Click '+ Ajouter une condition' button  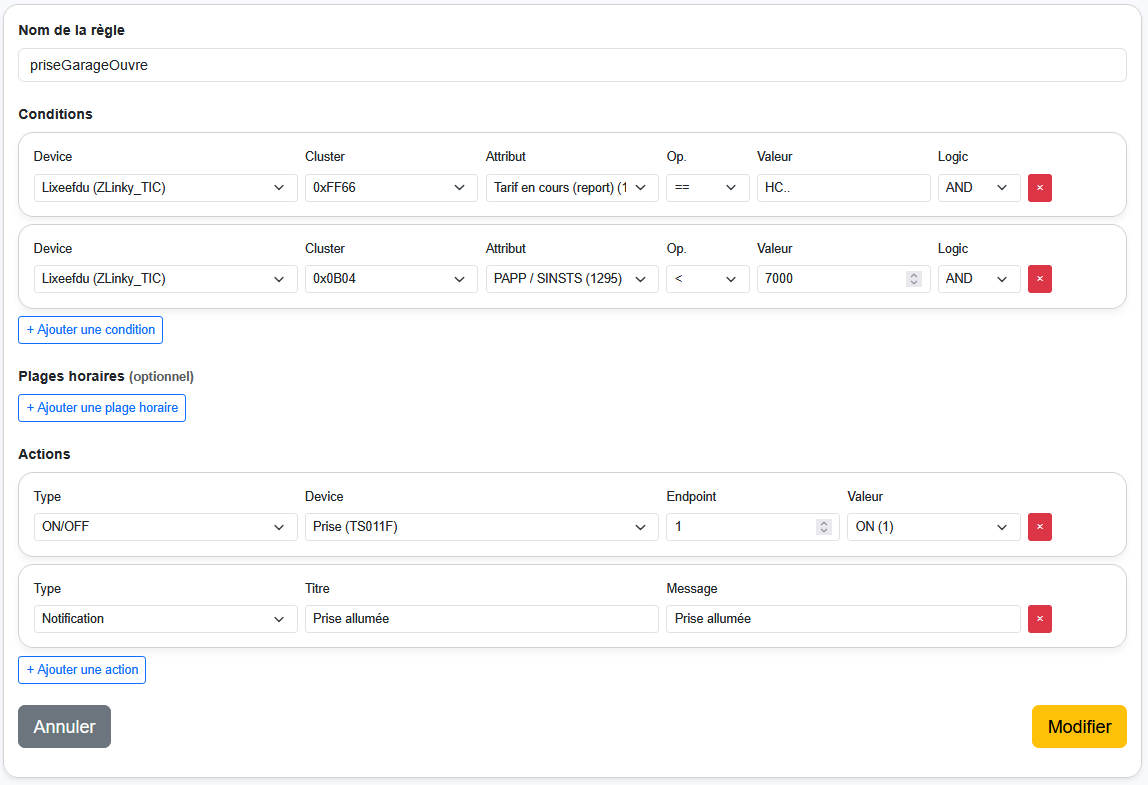pyautogui.click(x=91, y=330)
